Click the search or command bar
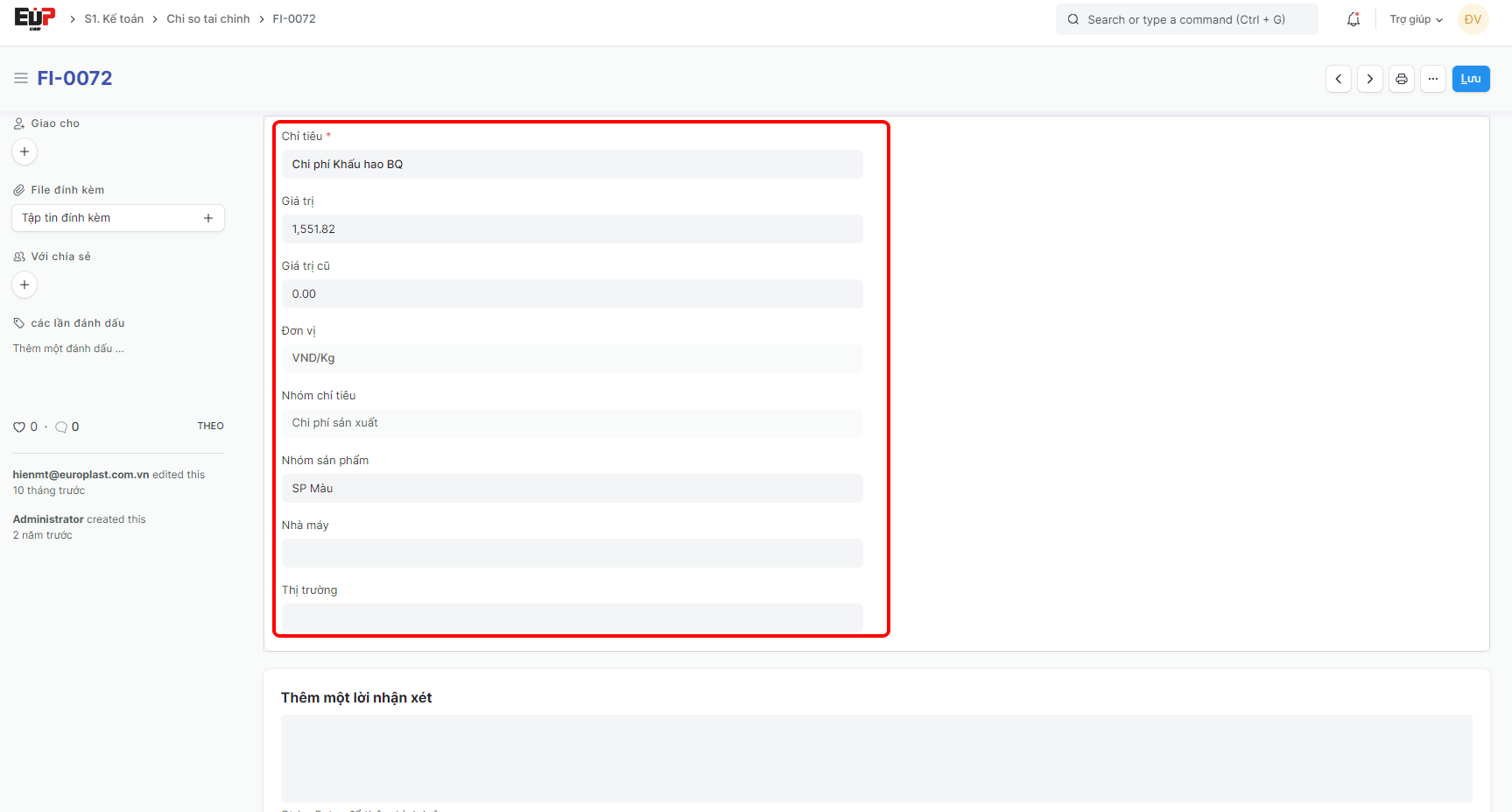 pyautogui.click(x=1186, y=19)
